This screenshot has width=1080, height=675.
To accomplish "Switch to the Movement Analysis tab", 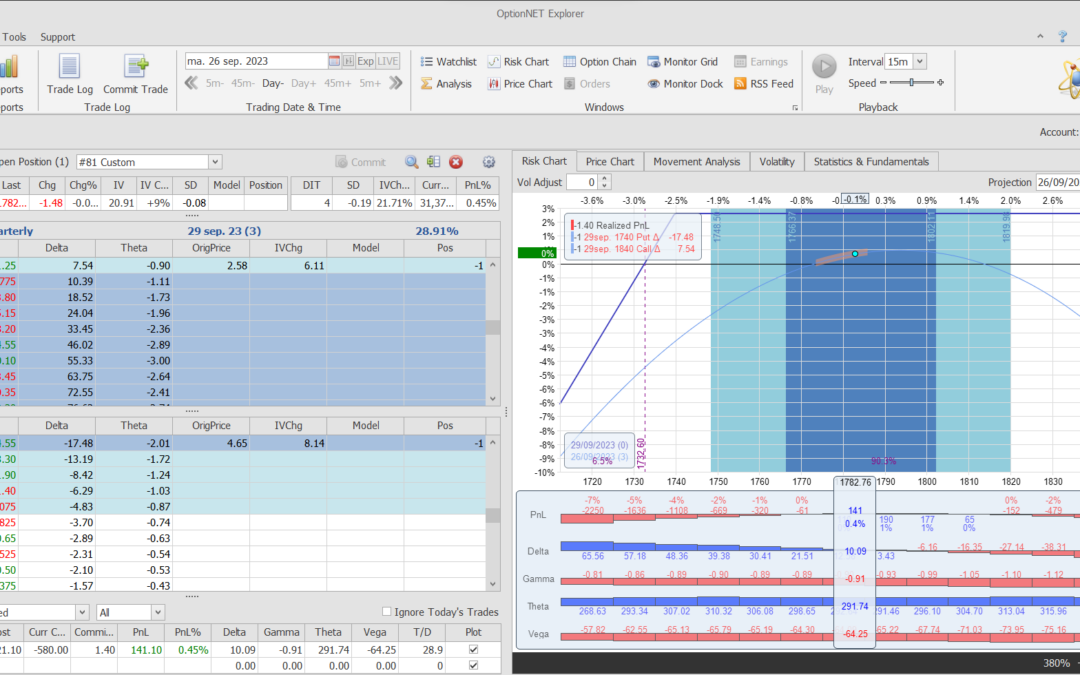I will pos(697,161).
